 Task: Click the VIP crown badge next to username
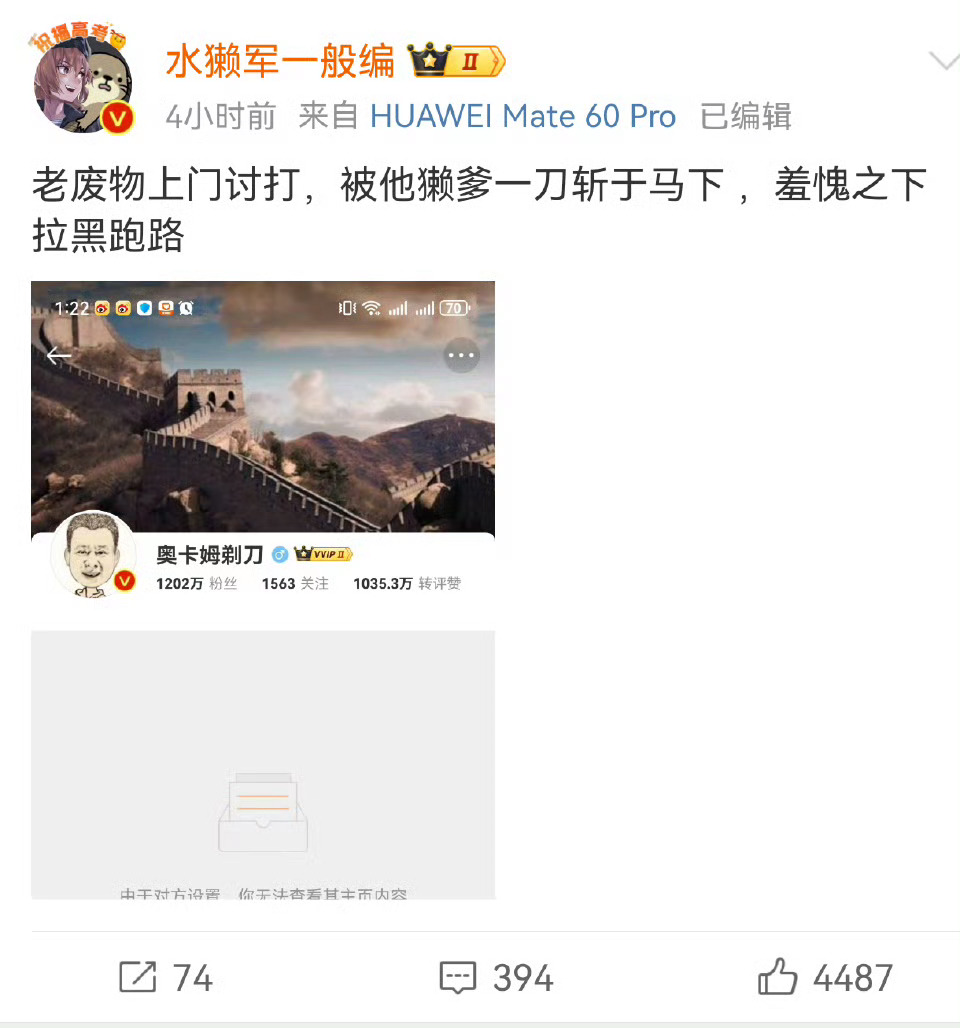(x=456, y=62)
